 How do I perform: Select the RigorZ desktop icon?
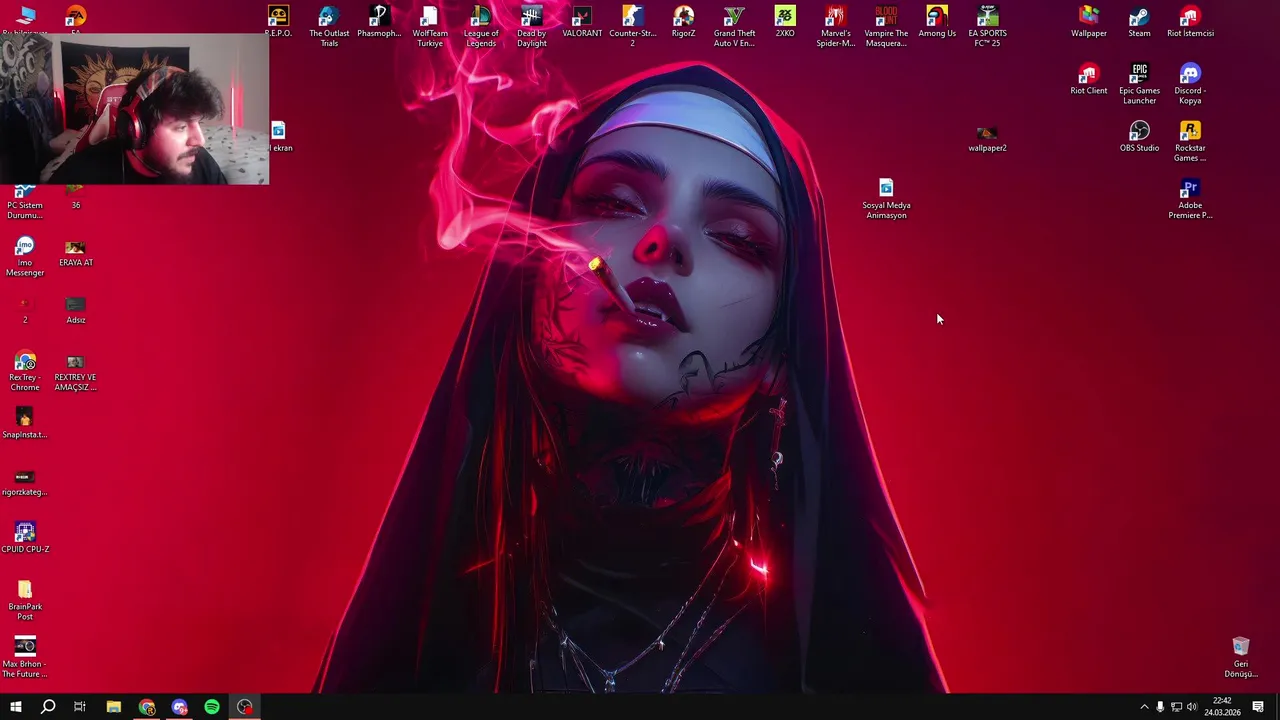[x=683, y=22]
